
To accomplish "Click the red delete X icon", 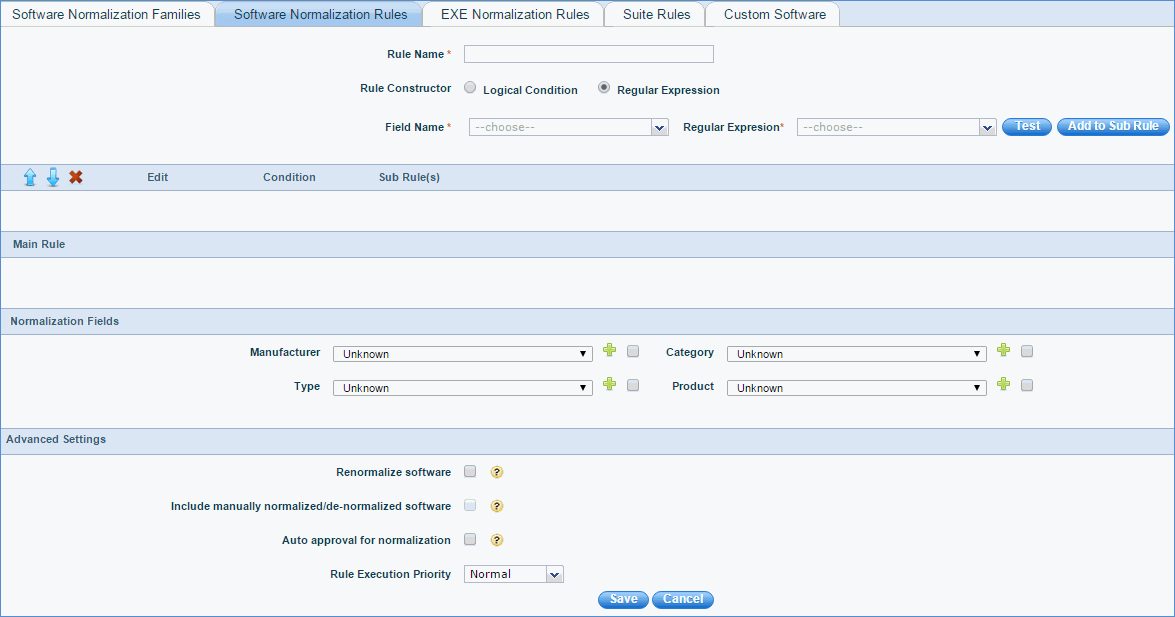I will pyautogui.click(x=76, y=177).
